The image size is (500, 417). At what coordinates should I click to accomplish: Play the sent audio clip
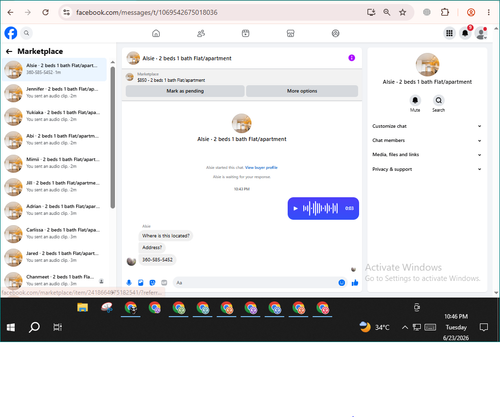[295, 208]
